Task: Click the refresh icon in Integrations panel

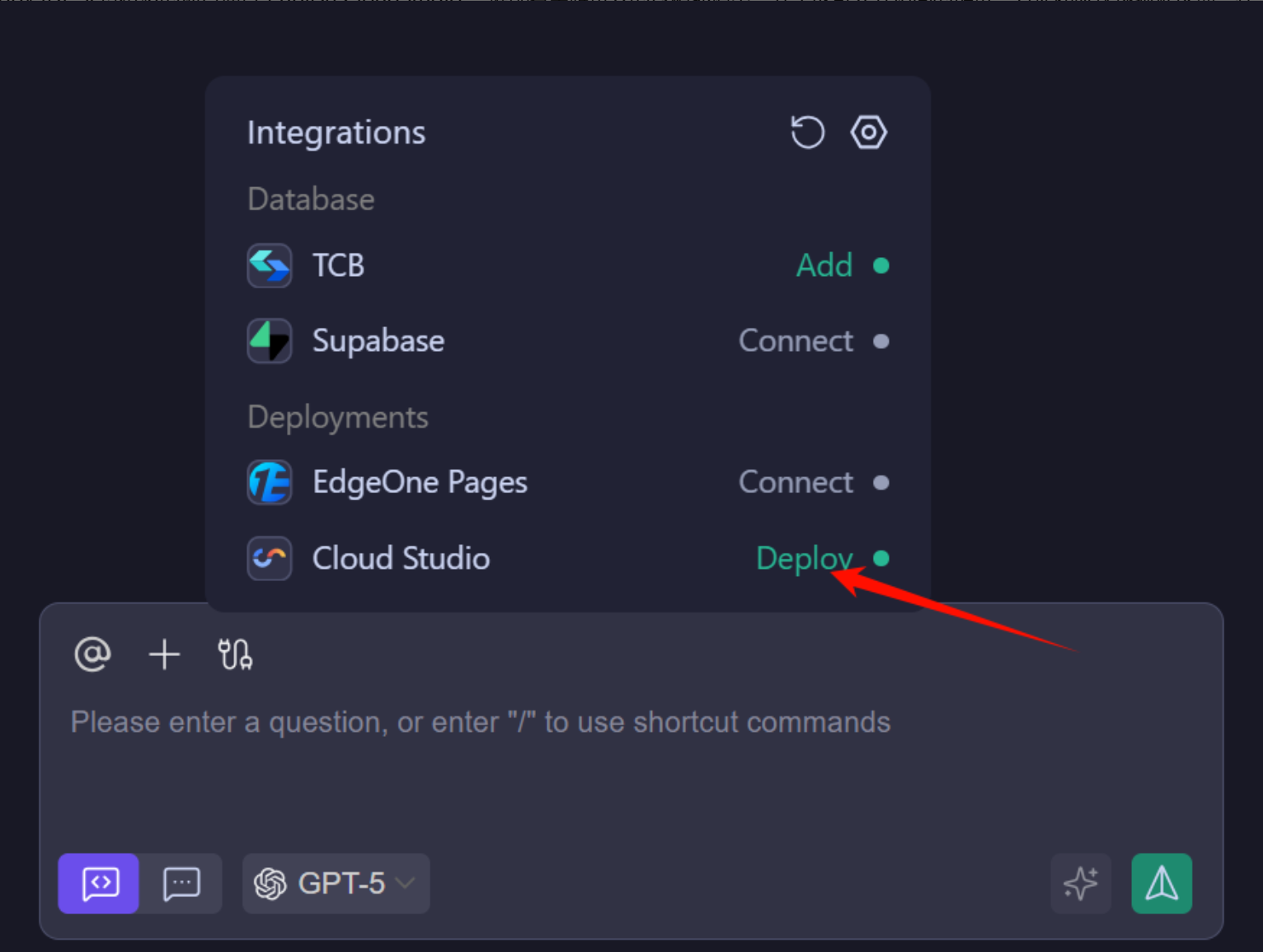Action: [806, 132]
